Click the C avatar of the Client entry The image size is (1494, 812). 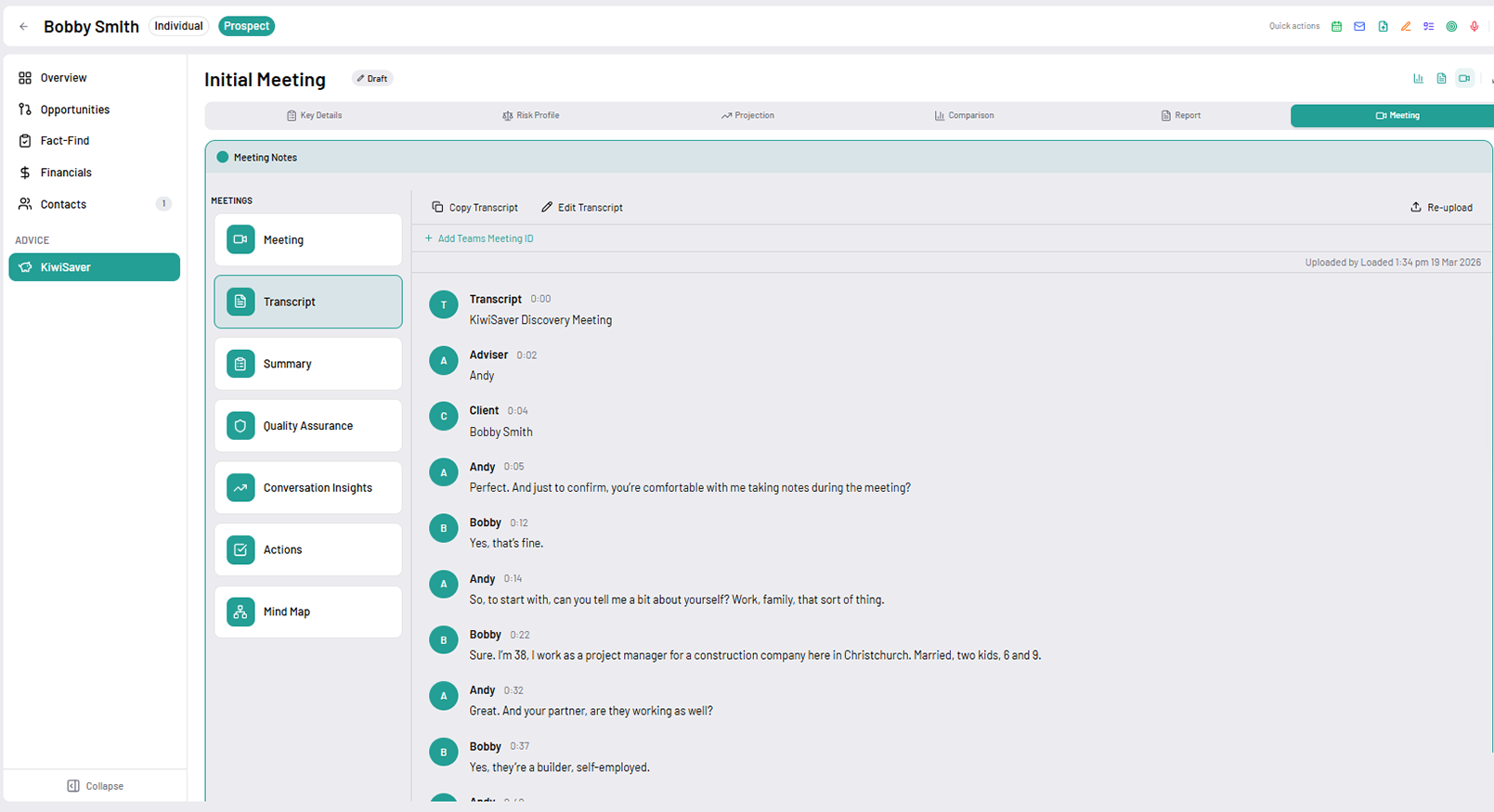point(444,416)
